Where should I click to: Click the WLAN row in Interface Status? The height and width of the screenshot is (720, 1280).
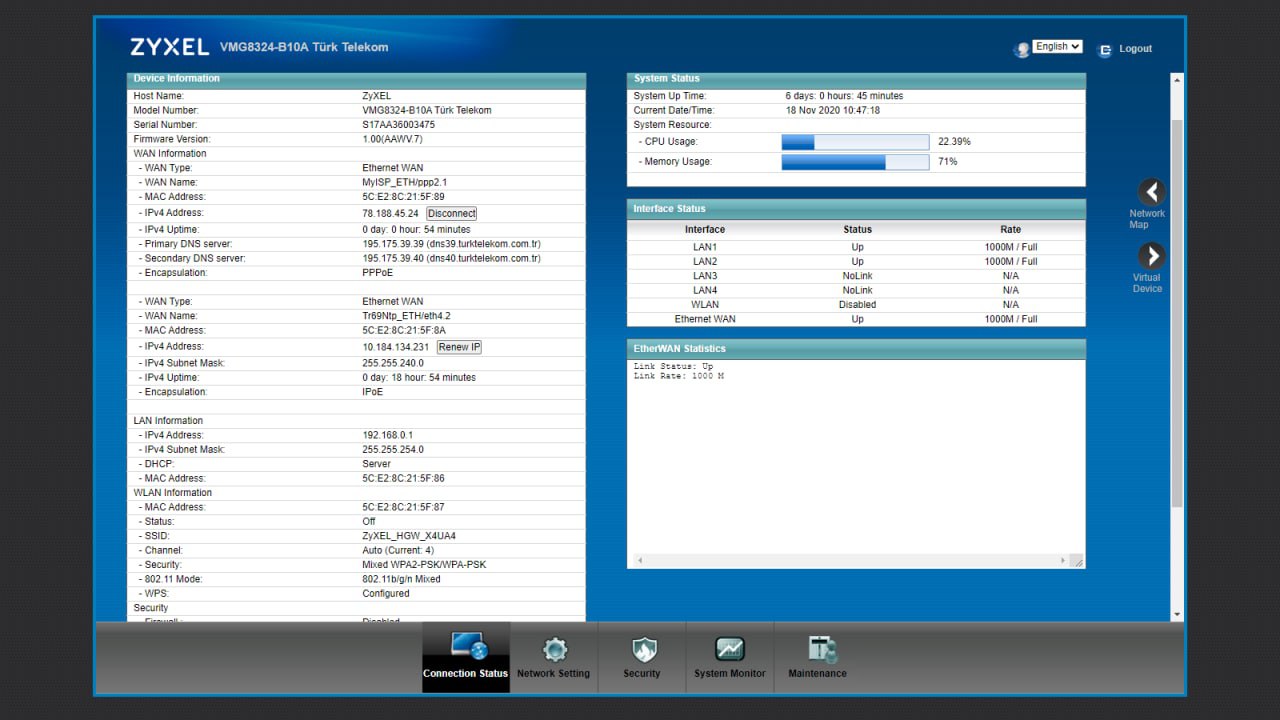[x=856, y=305]
